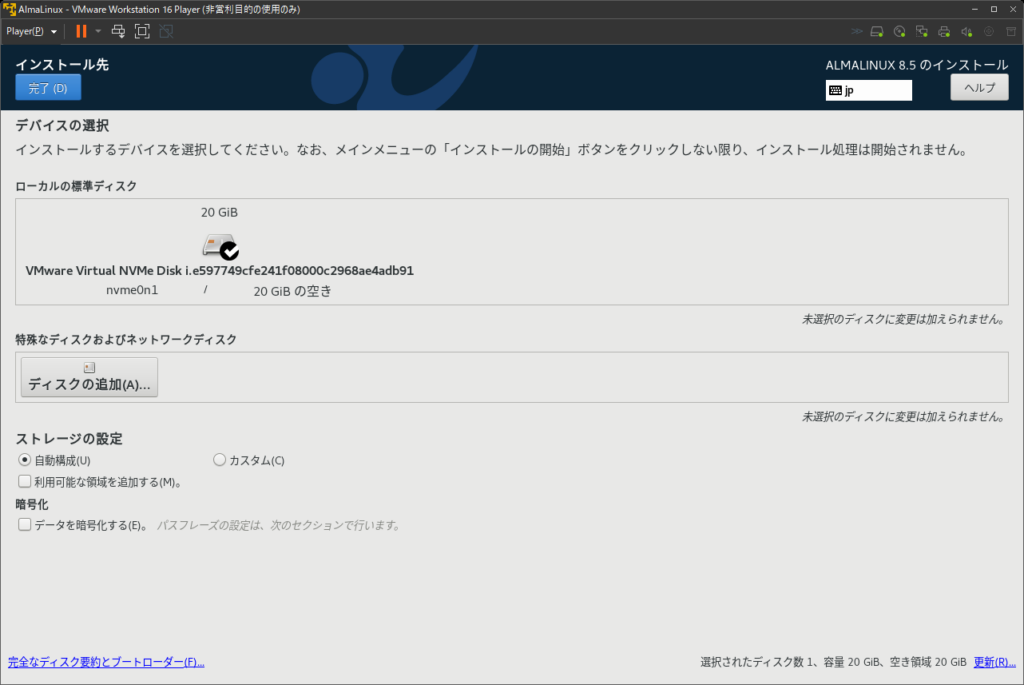
Task: Enable the 利用可能な領域を追加する(M) checkbox
Action: tap(25, 482)
